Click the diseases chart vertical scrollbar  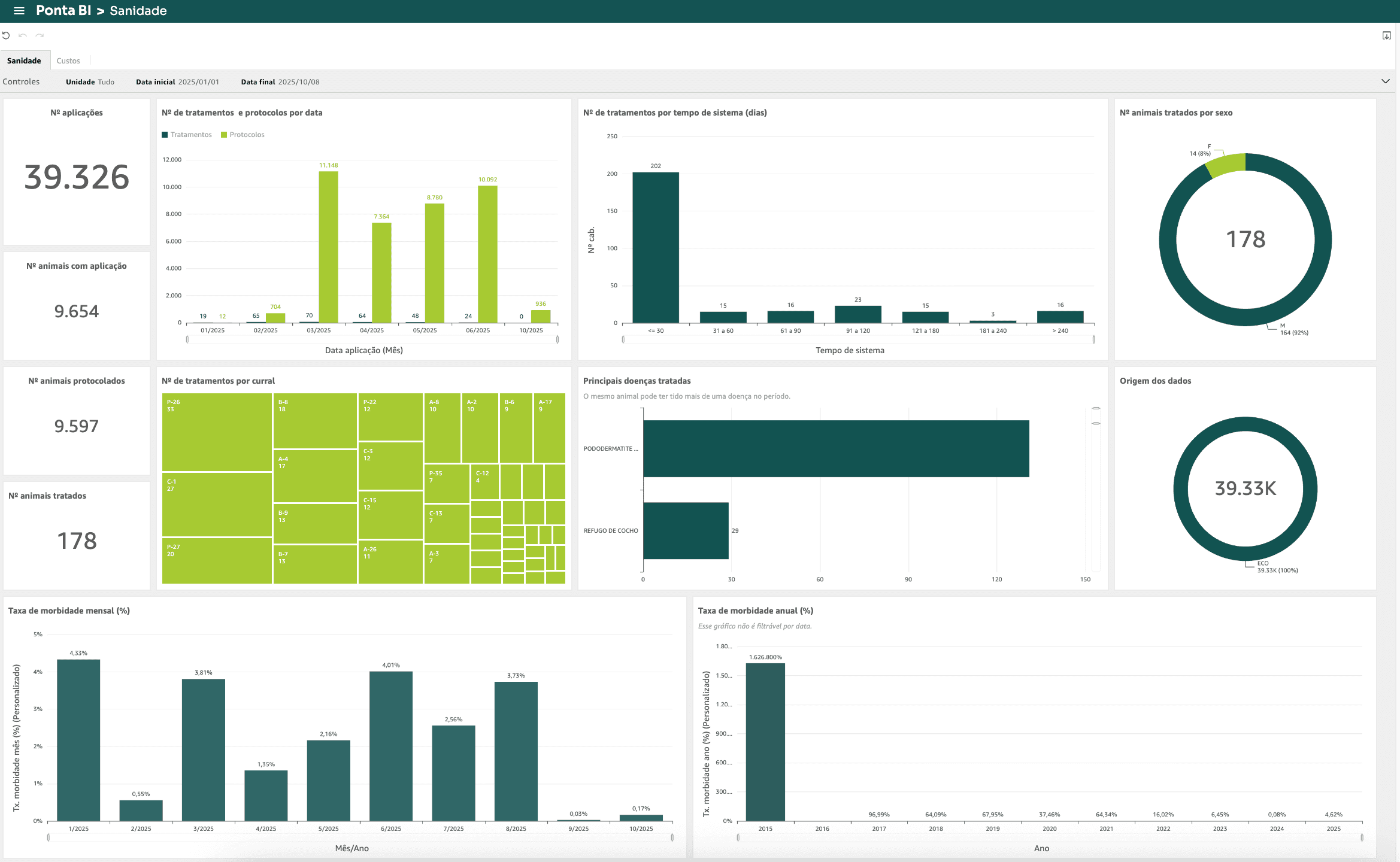(1096, 416)
